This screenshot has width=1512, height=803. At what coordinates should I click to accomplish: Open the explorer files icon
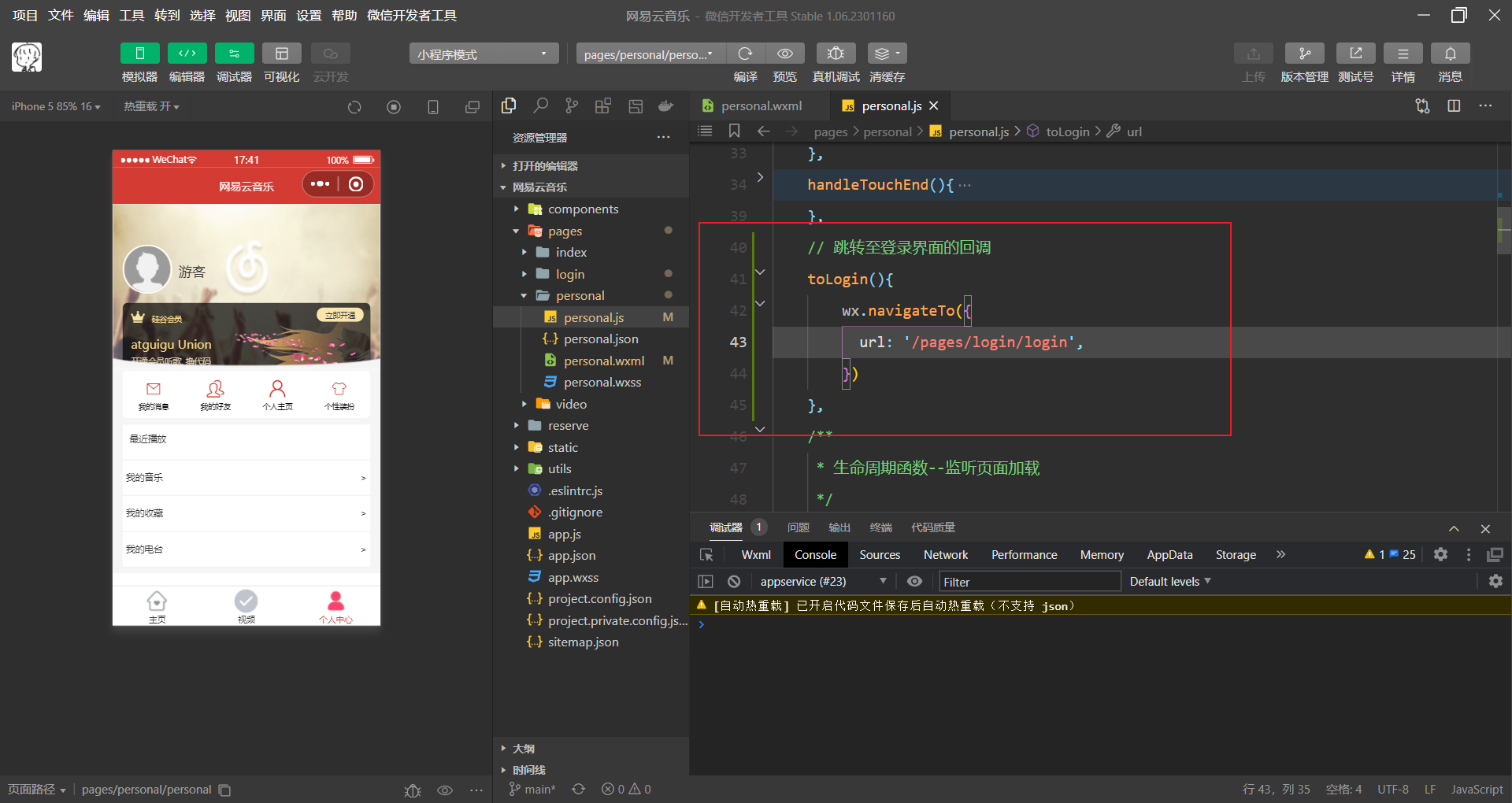click(x=509, y=105)
